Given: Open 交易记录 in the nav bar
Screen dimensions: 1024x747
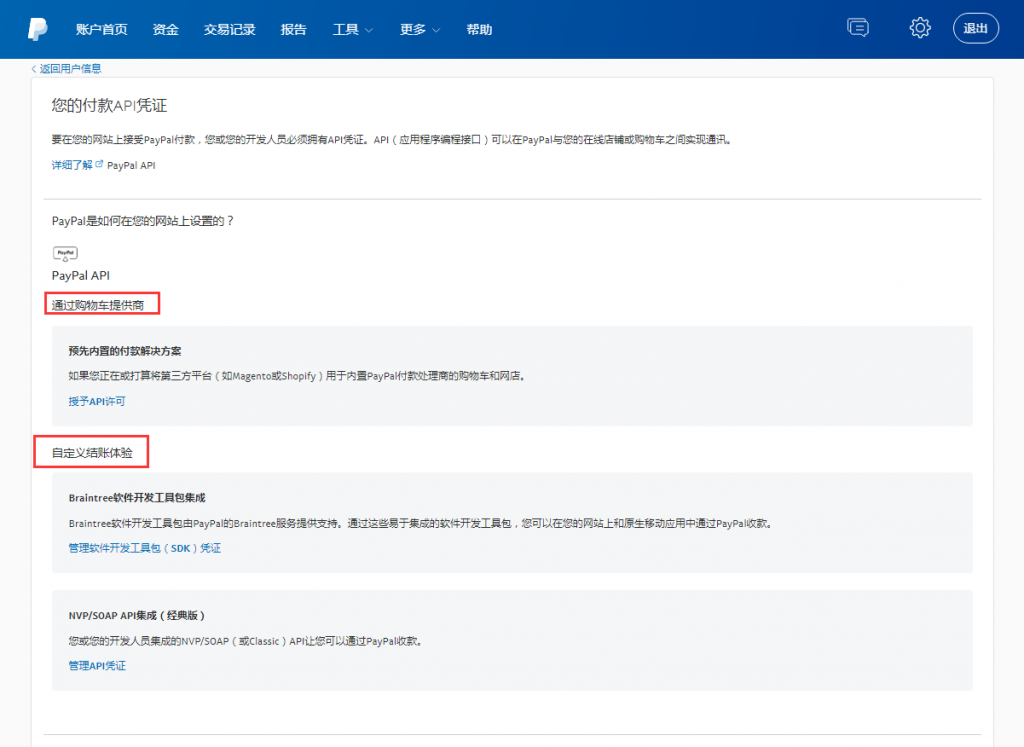Looking at the screenshot, I should point(229,29).
